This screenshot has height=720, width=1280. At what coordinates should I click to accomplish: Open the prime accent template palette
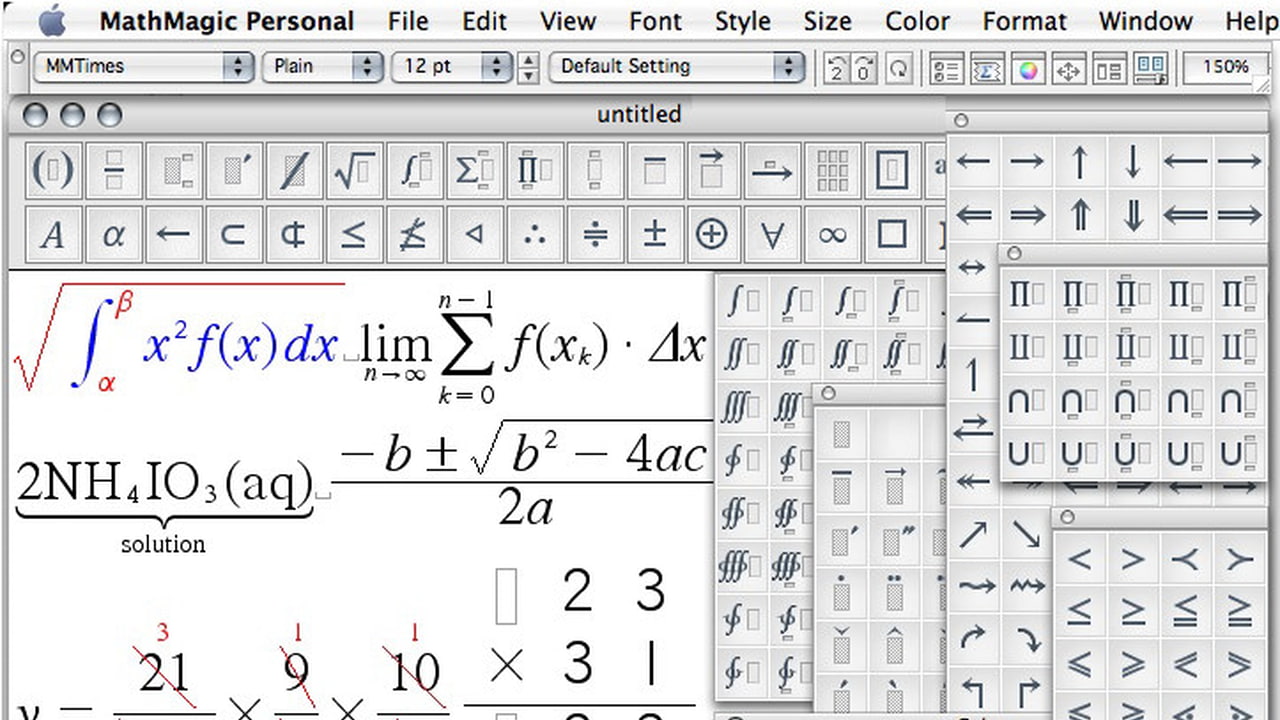click(x=234, y=170)
